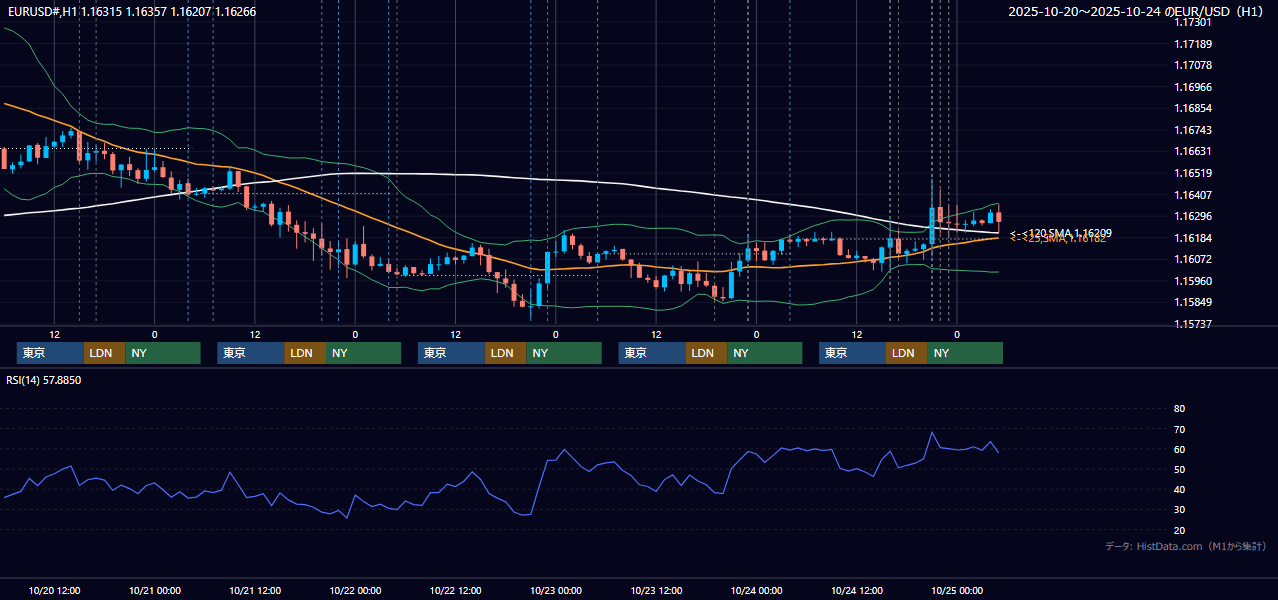This screenshot has height=600, width=1278.
Task: Select the NY session block above 10/21 00:00
Action: (163, 353)
